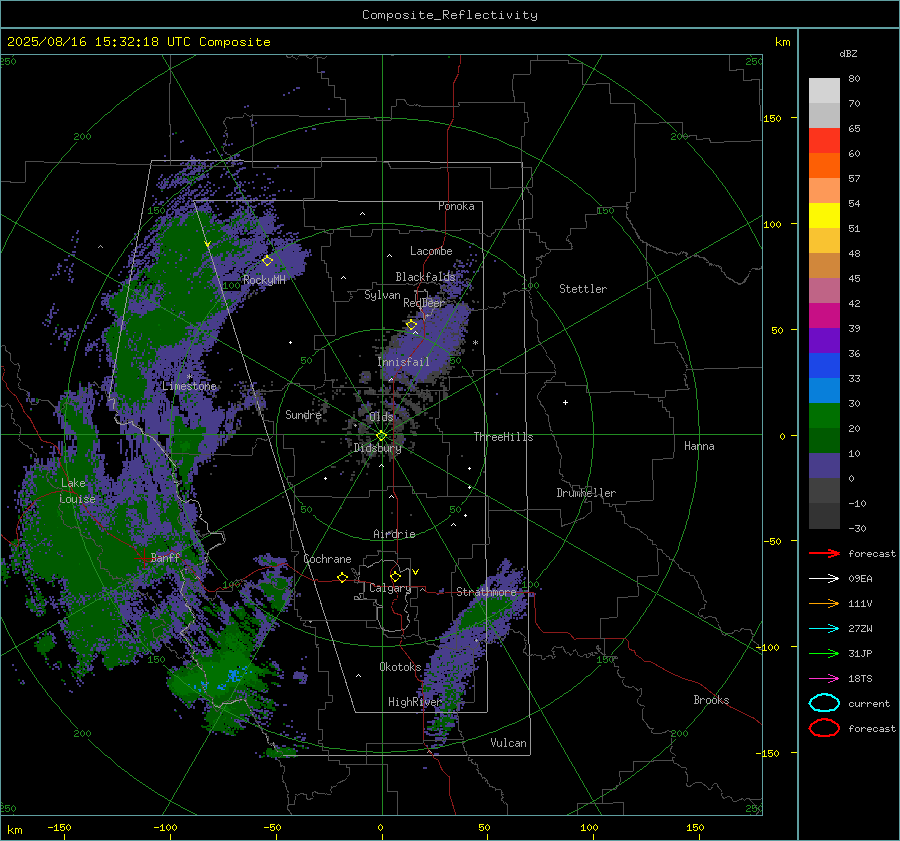The image size is (900, 841).
Task: Click the orange legend swatch between 60 and 57
Action: point(824,166)
